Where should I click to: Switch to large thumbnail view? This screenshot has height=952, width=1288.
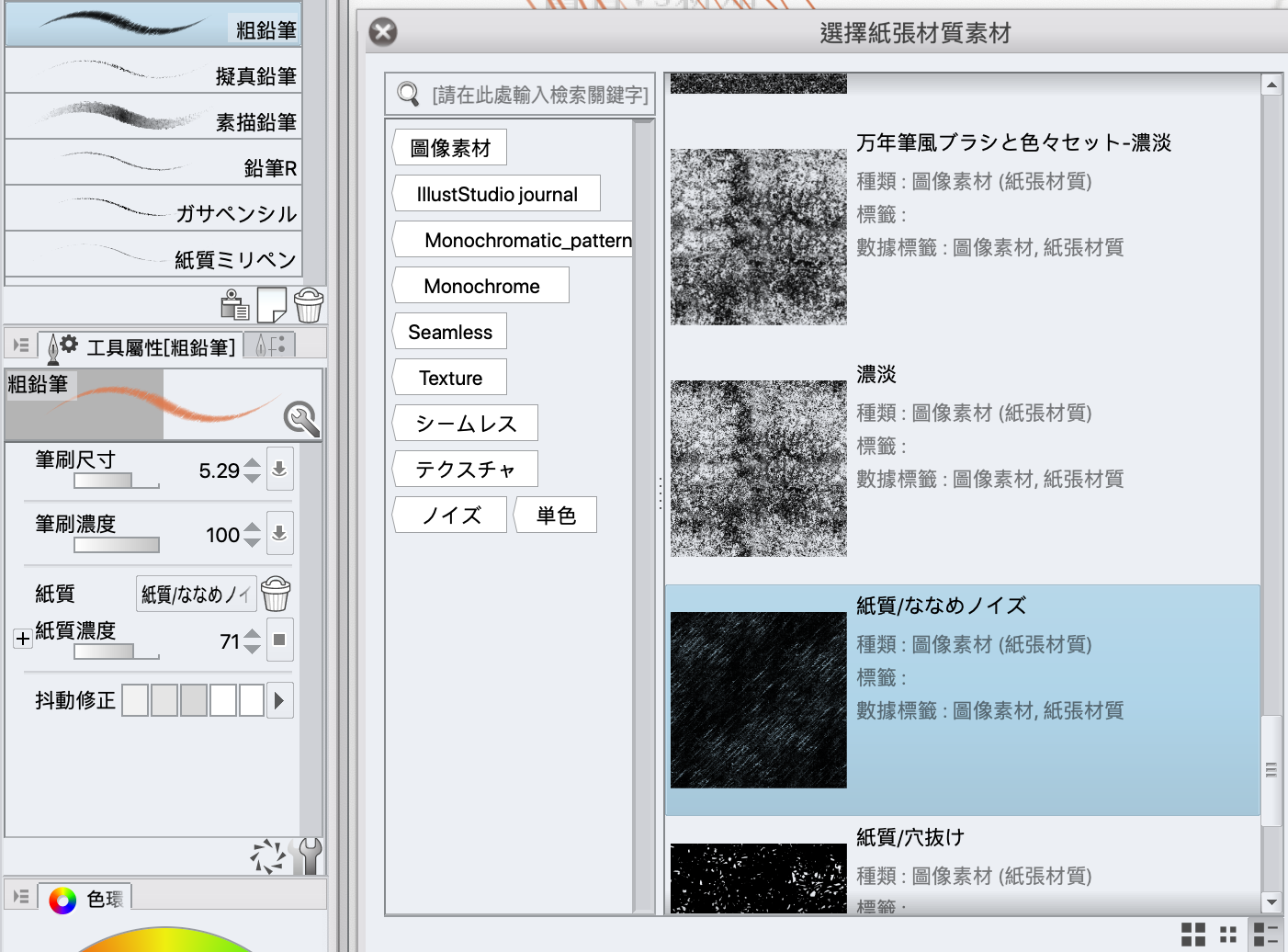1193,935
